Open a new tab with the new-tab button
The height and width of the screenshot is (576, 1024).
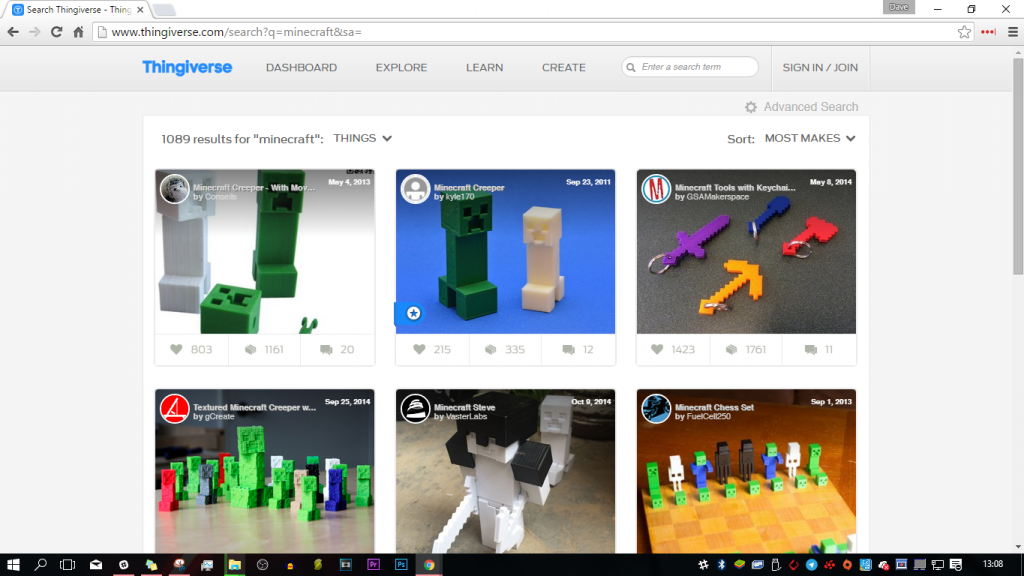(x=165, y=10)
